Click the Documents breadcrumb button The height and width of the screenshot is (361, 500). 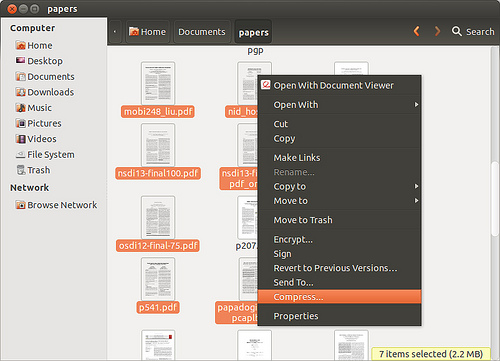202,32
